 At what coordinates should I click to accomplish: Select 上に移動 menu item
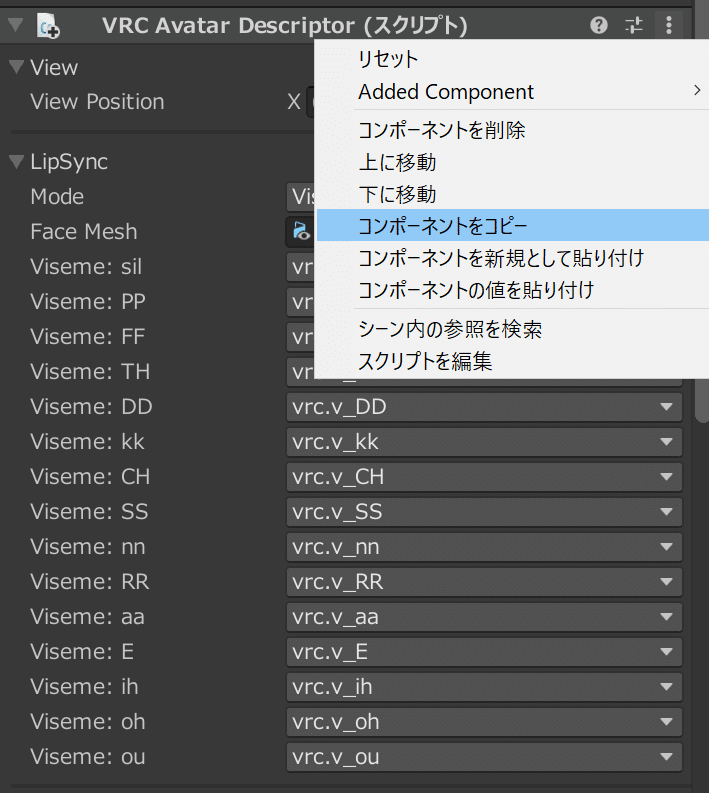(512, 162)
